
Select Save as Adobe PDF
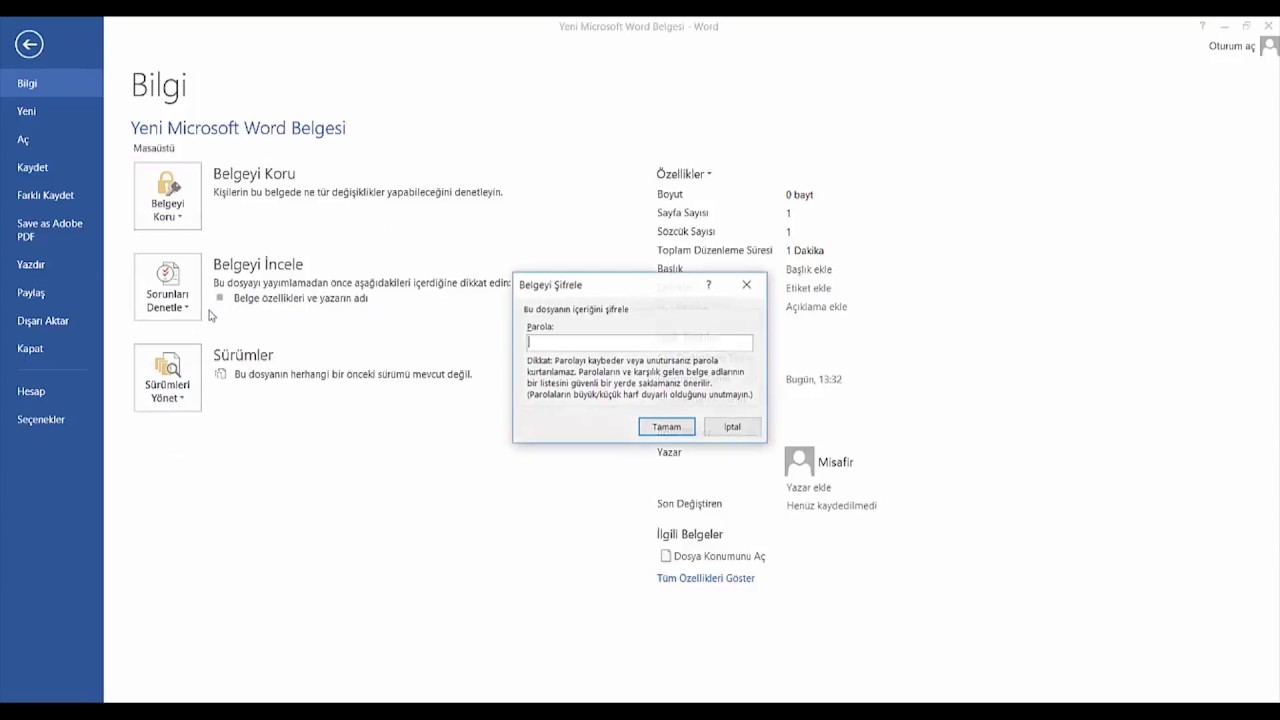pyautogui.click(x=51, y=230)
